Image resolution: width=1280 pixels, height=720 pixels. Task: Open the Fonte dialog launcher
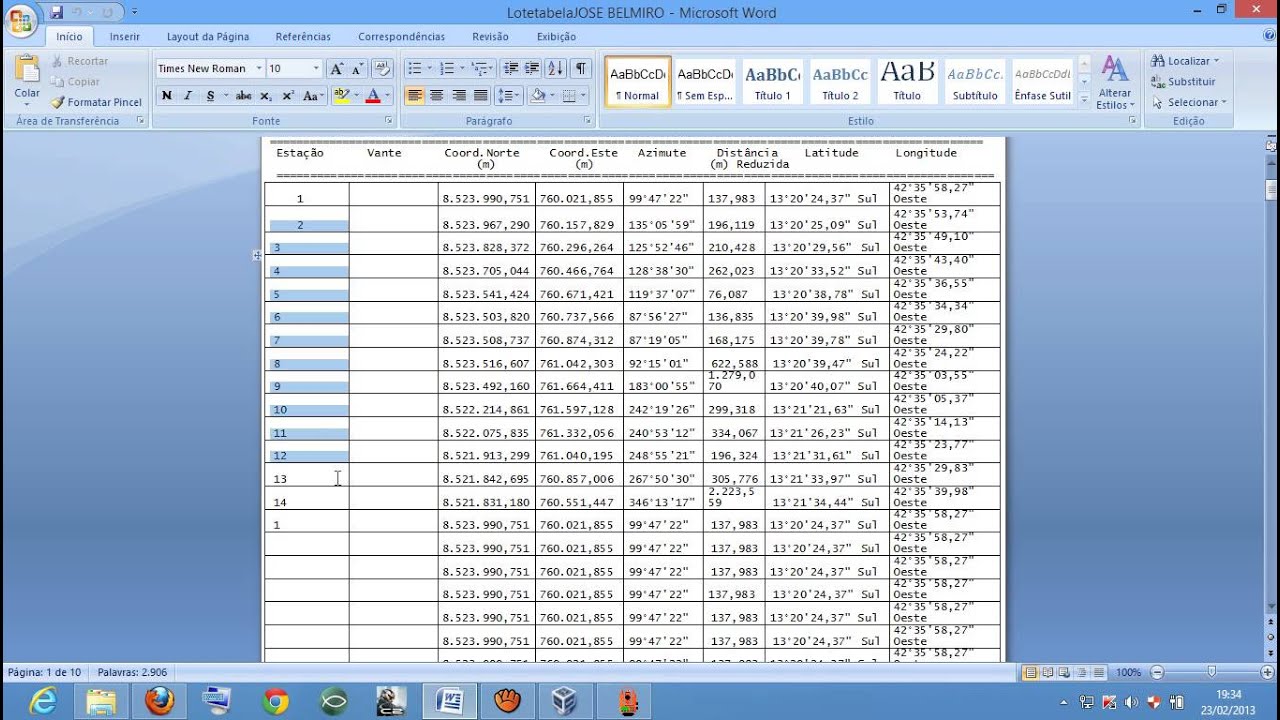pyautogui.click(x=390, y=121)
